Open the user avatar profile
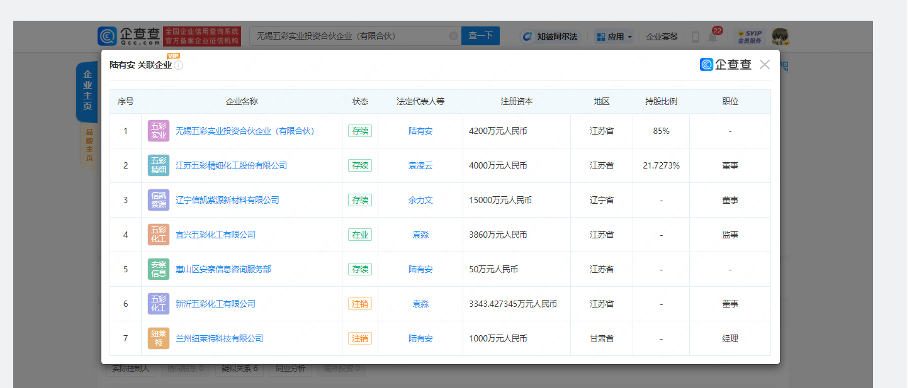Viewport: 908px width, 388px height. click(780, 36)
